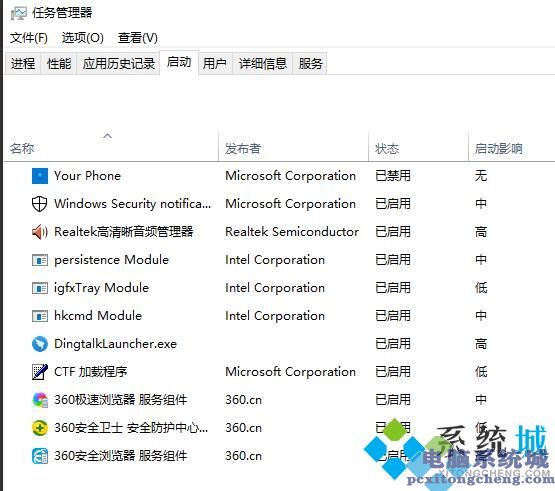Click the Windows Security shield icon
The width and height of the screenshot is (555, 491).
[x=40, y=204]
